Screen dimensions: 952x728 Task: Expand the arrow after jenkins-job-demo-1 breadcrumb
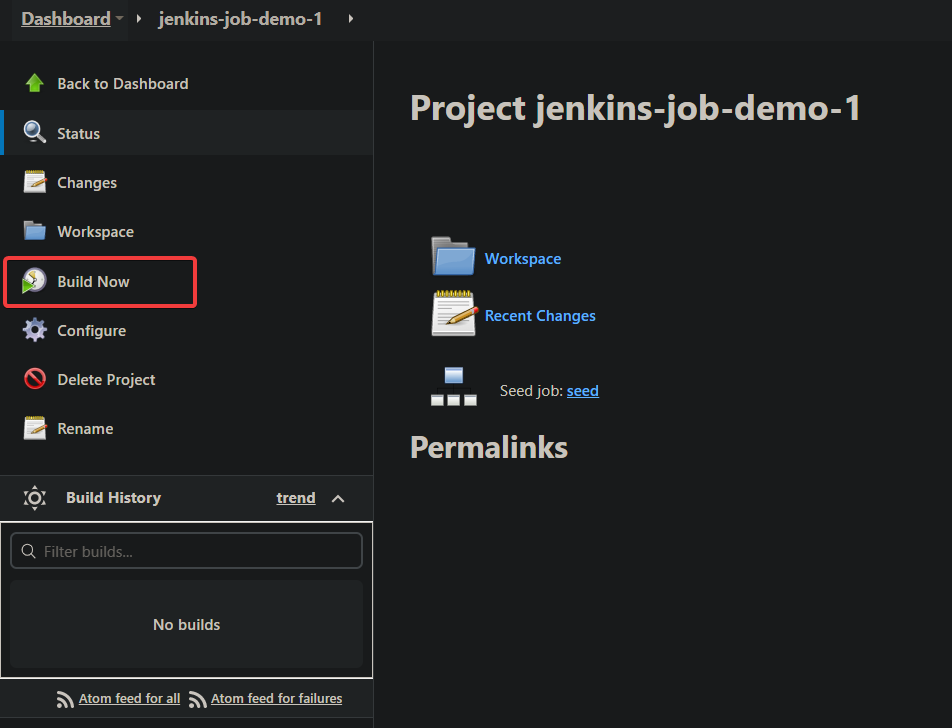(x=350, y=19)
